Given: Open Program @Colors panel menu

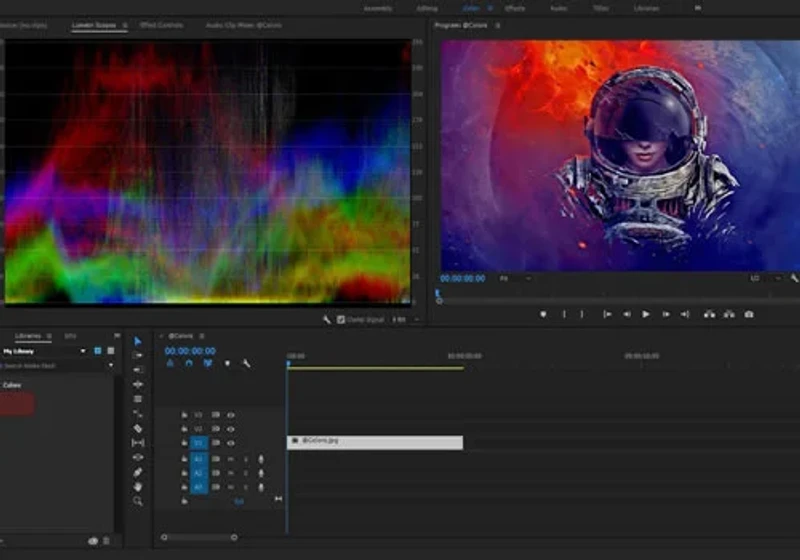Looking at the screenshot, I should pos(498,25).
